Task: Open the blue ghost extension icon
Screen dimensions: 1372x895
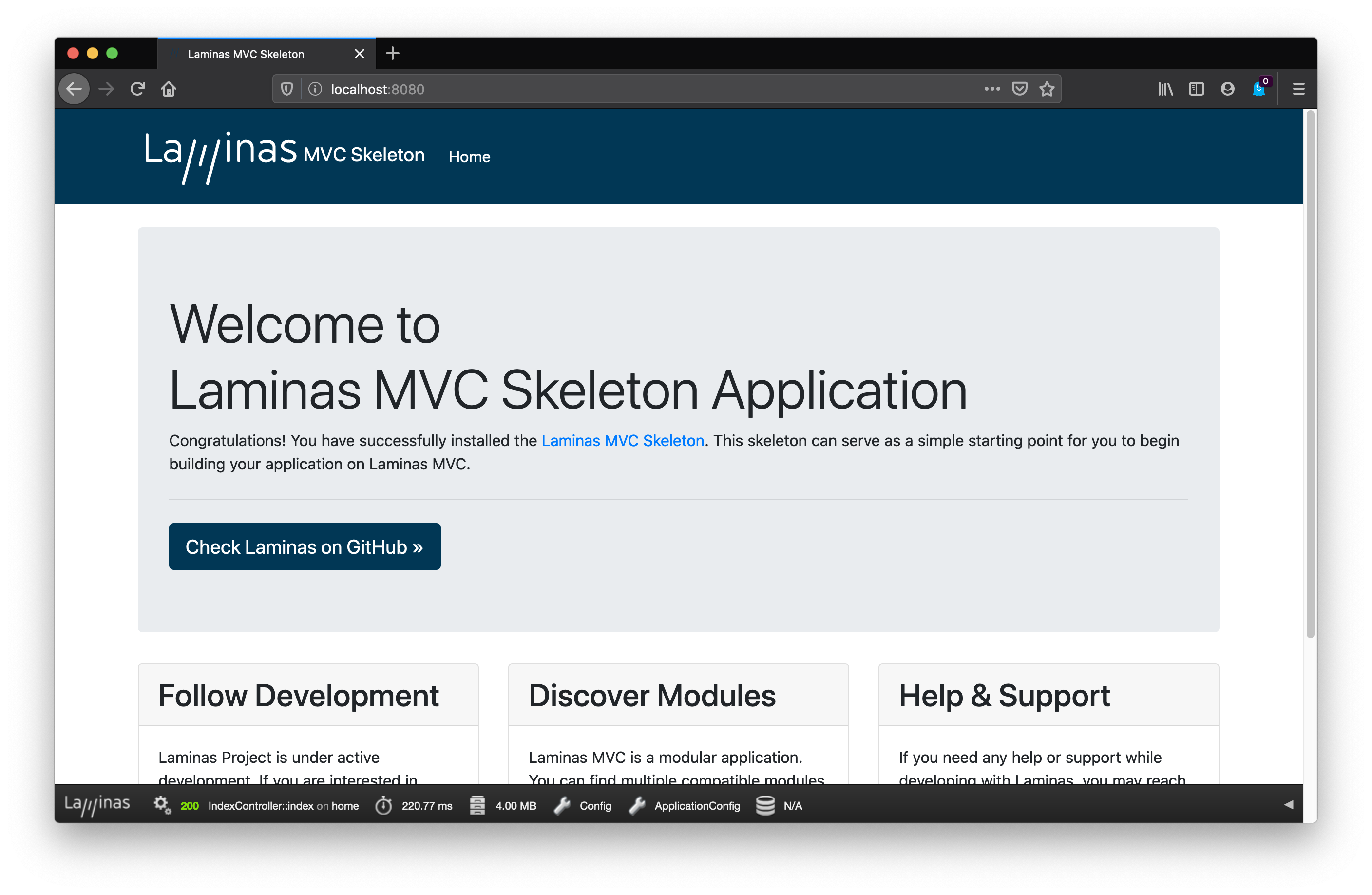Action: [1259, 89]
